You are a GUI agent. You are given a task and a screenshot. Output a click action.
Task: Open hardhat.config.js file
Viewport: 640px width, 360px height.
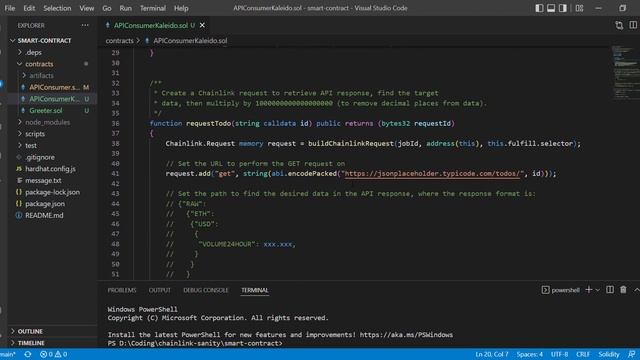click(x=50, y=169)
